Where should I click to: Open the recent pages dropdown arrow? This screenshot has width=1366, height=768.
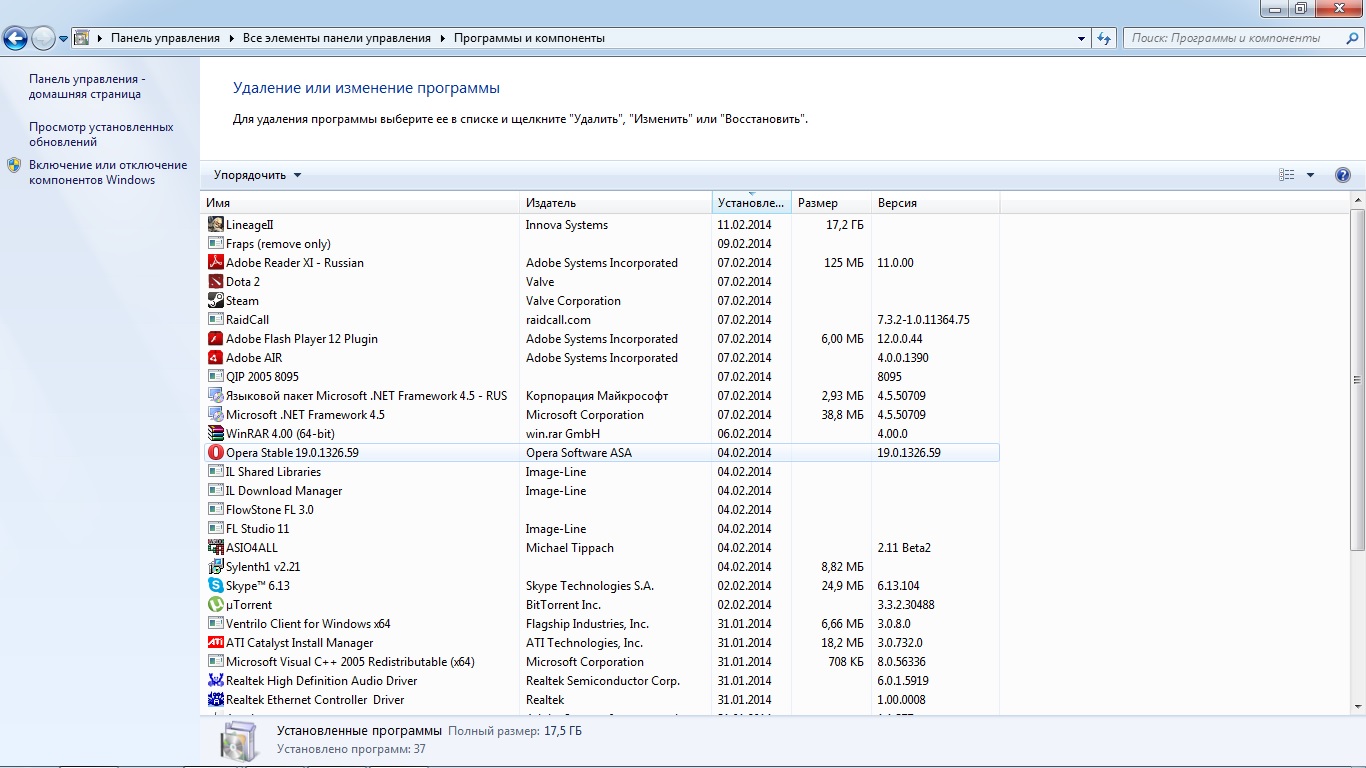click(64, 39)
